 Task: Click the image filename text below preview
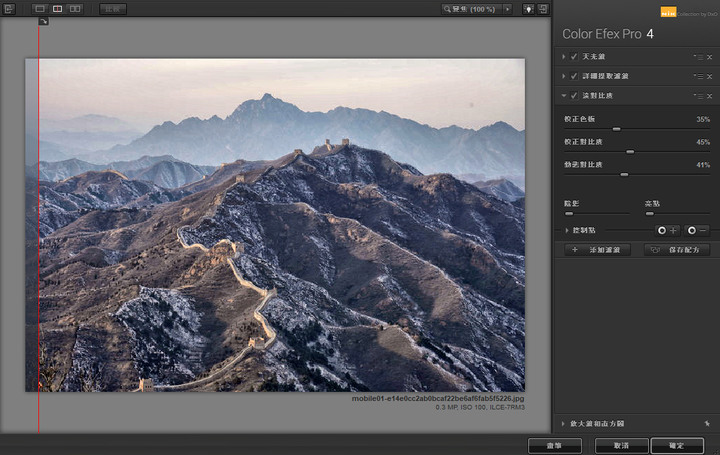[x=438, y=399]
